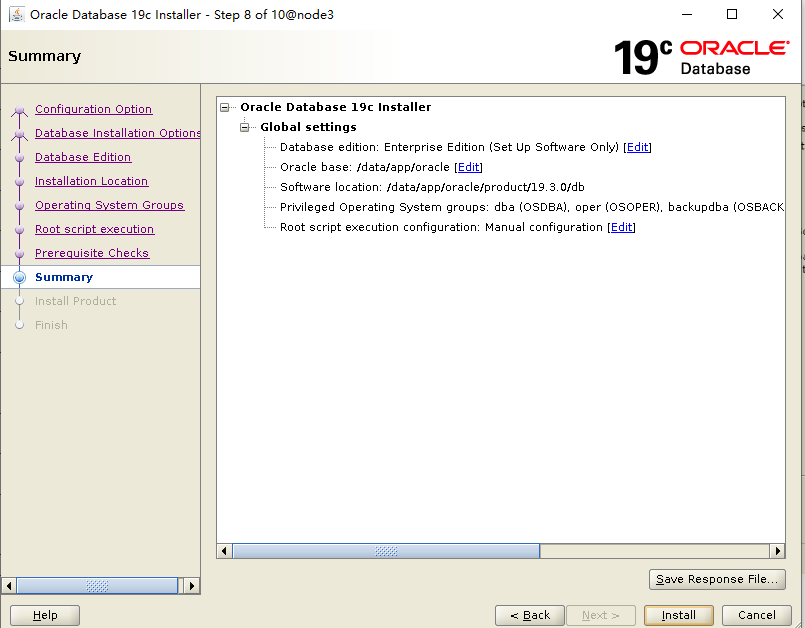This screenshot has height=628, width=805.
Task: Click summary pane scroll-right arrow
Action: point(777,551)
